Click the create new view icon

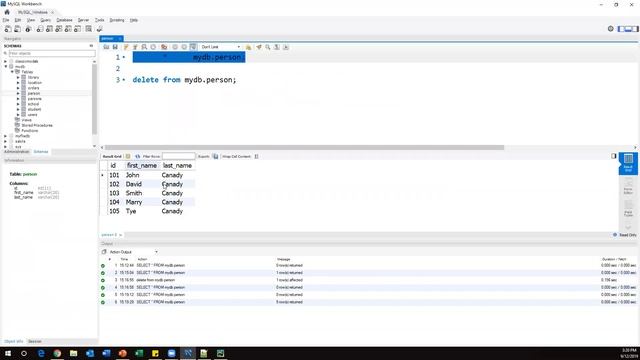click(59, 29)
